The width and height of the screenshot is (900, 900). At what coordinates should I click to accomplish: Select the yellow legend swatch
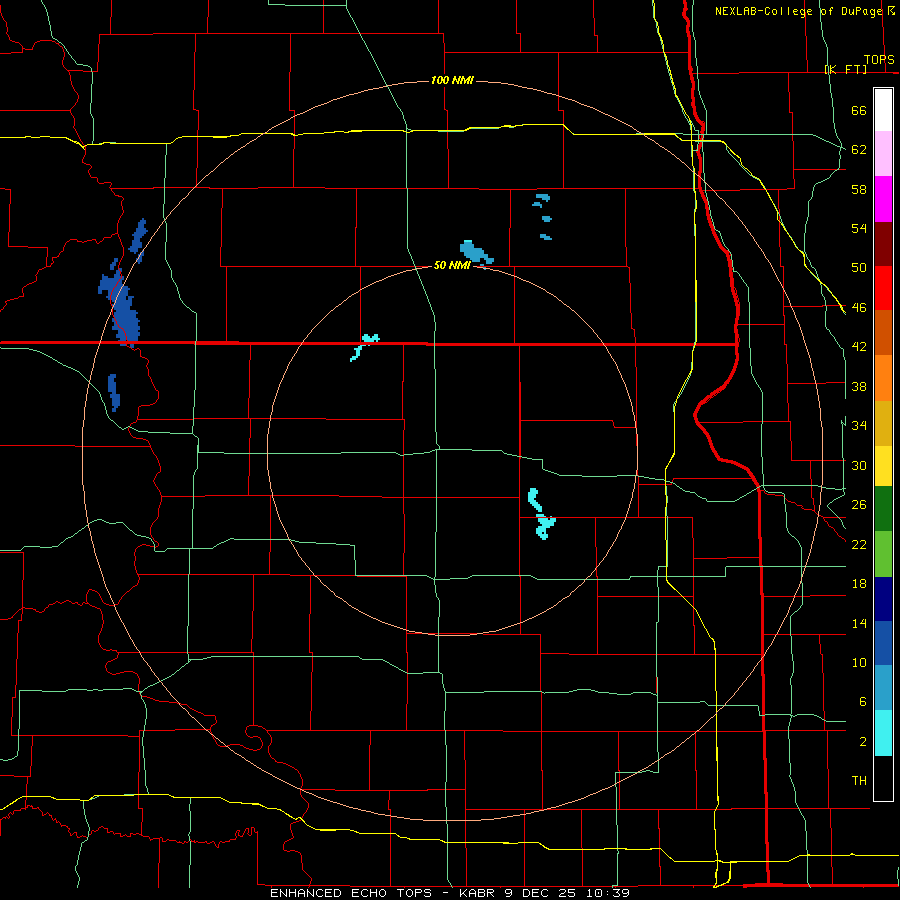click(883, 465)
